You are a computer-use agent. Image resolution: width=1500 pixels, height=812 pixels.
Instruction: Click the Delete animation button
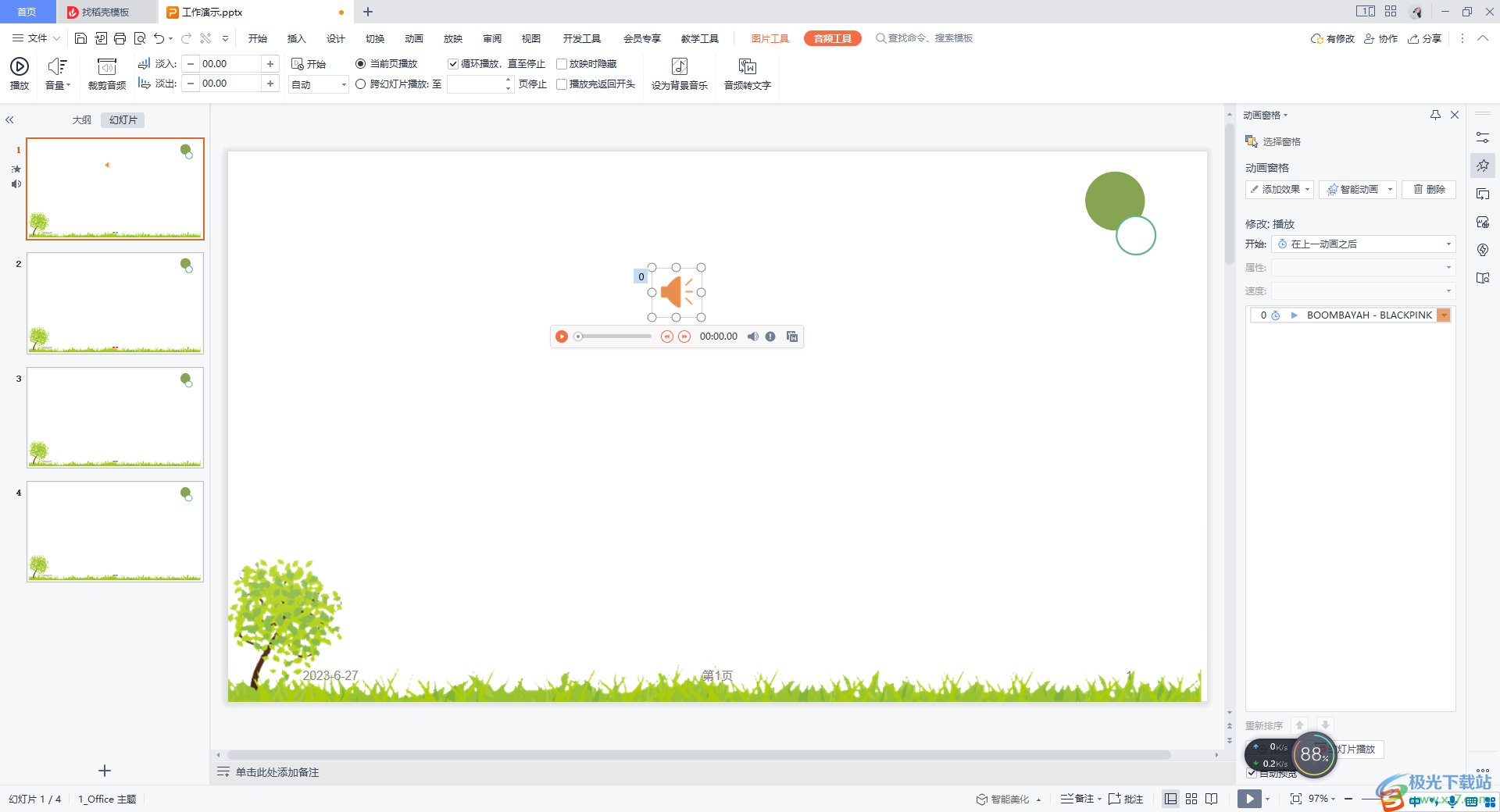[1429, 190]
